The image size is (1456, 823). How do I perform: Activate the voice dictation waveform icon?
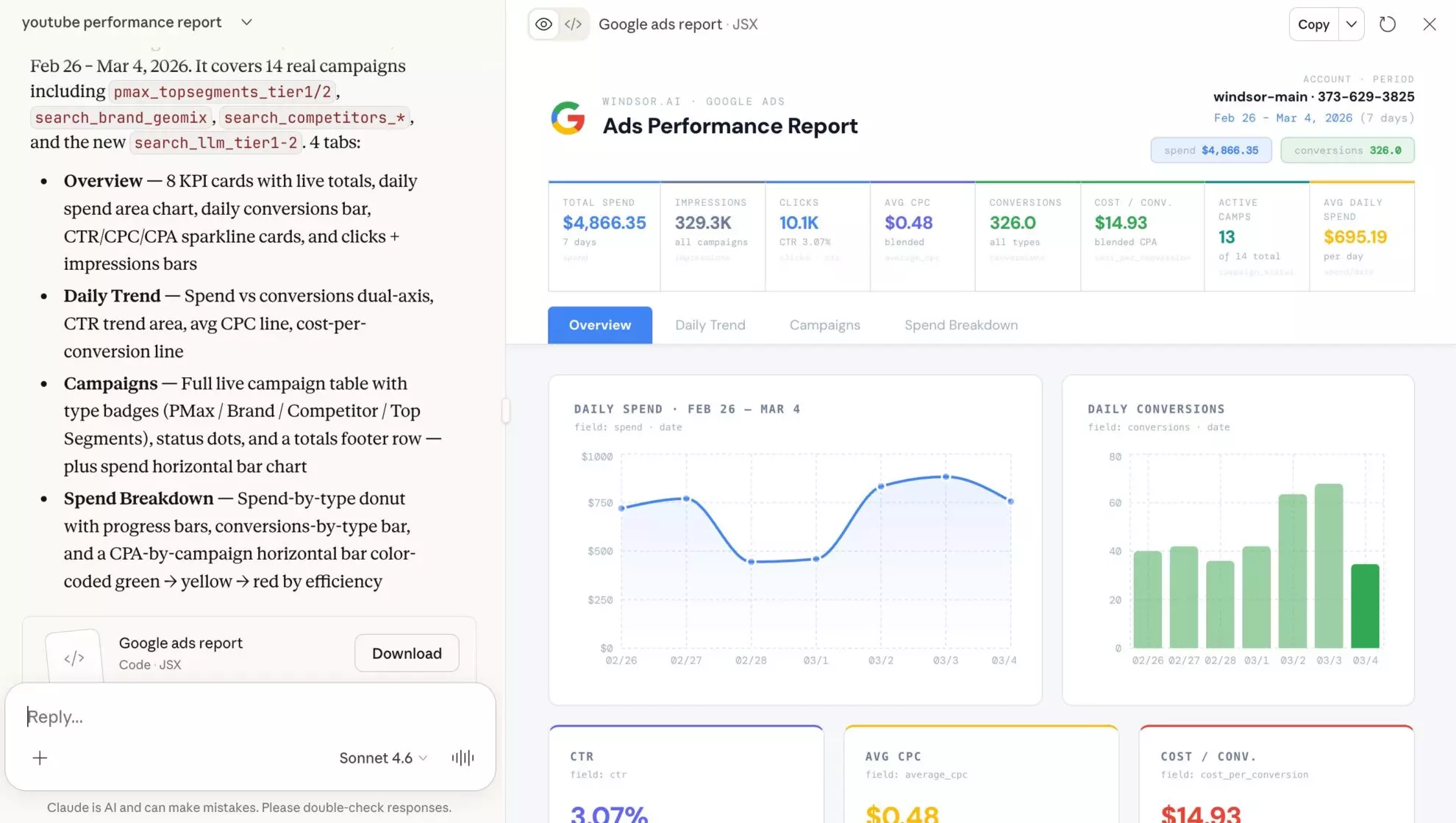tap(462, 758)
